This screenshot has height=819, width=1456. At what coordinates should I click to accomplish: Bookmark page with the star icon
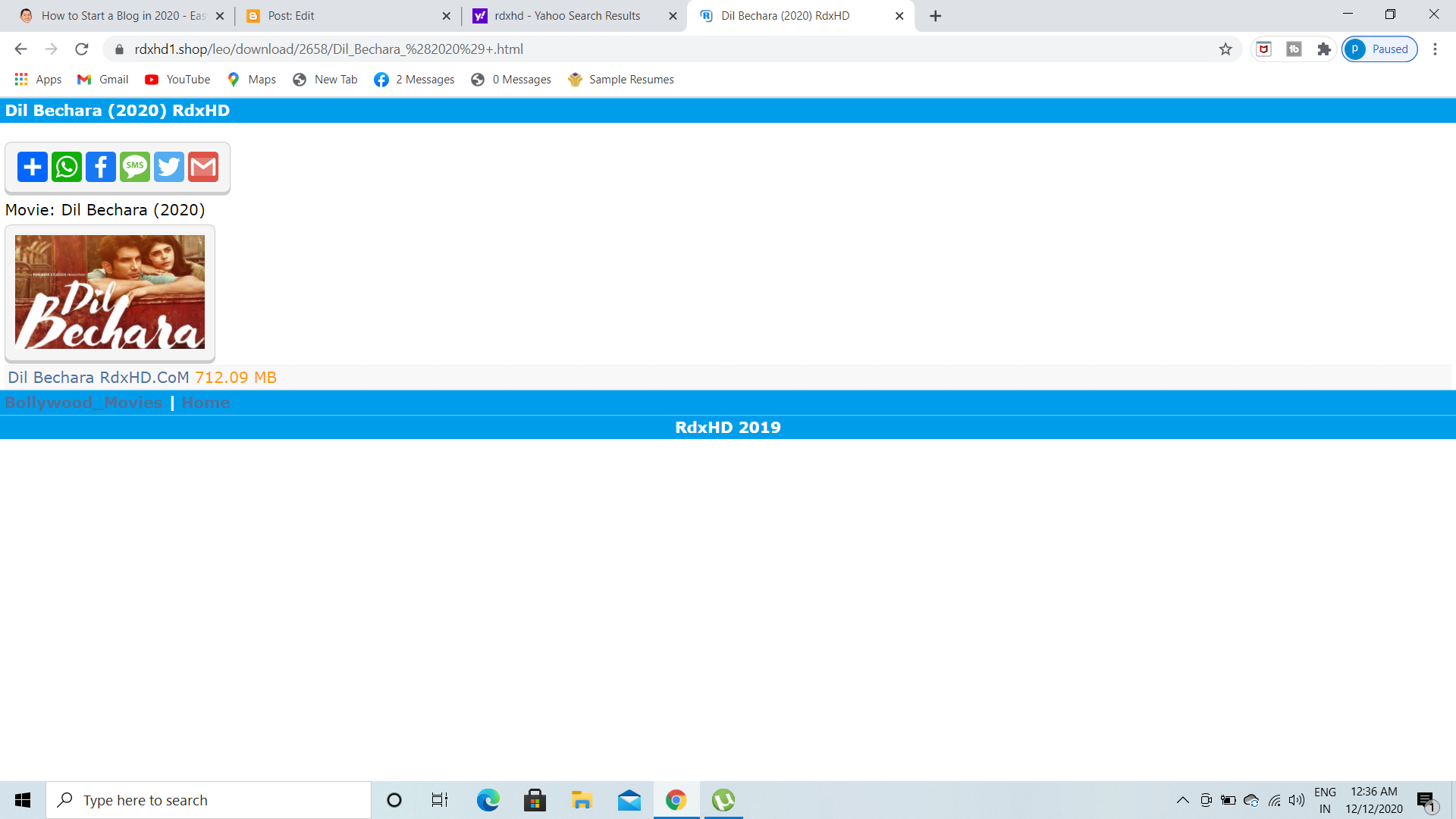pos(1225,49)
